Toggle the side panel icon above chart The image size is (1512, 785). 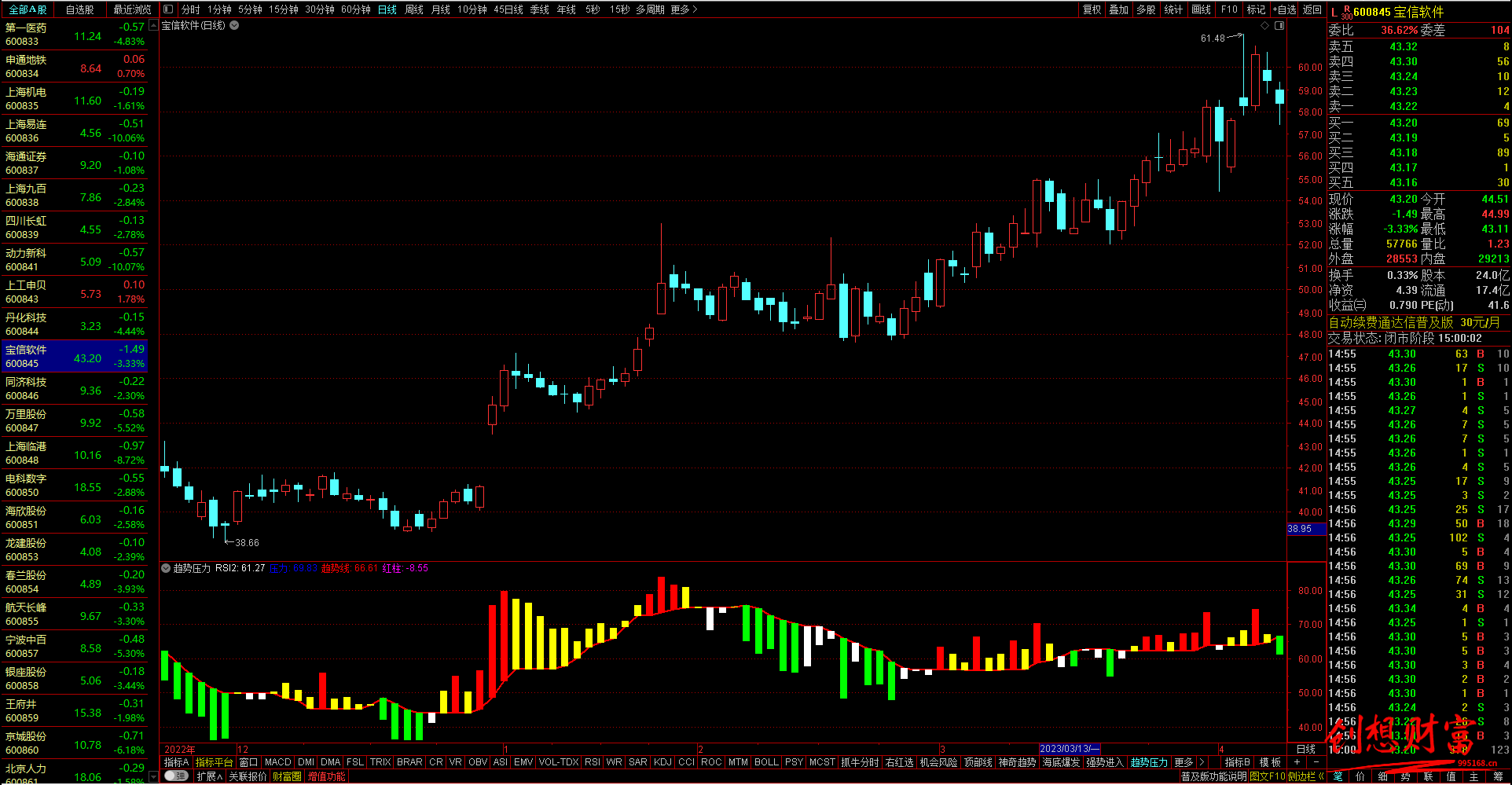1279,26
